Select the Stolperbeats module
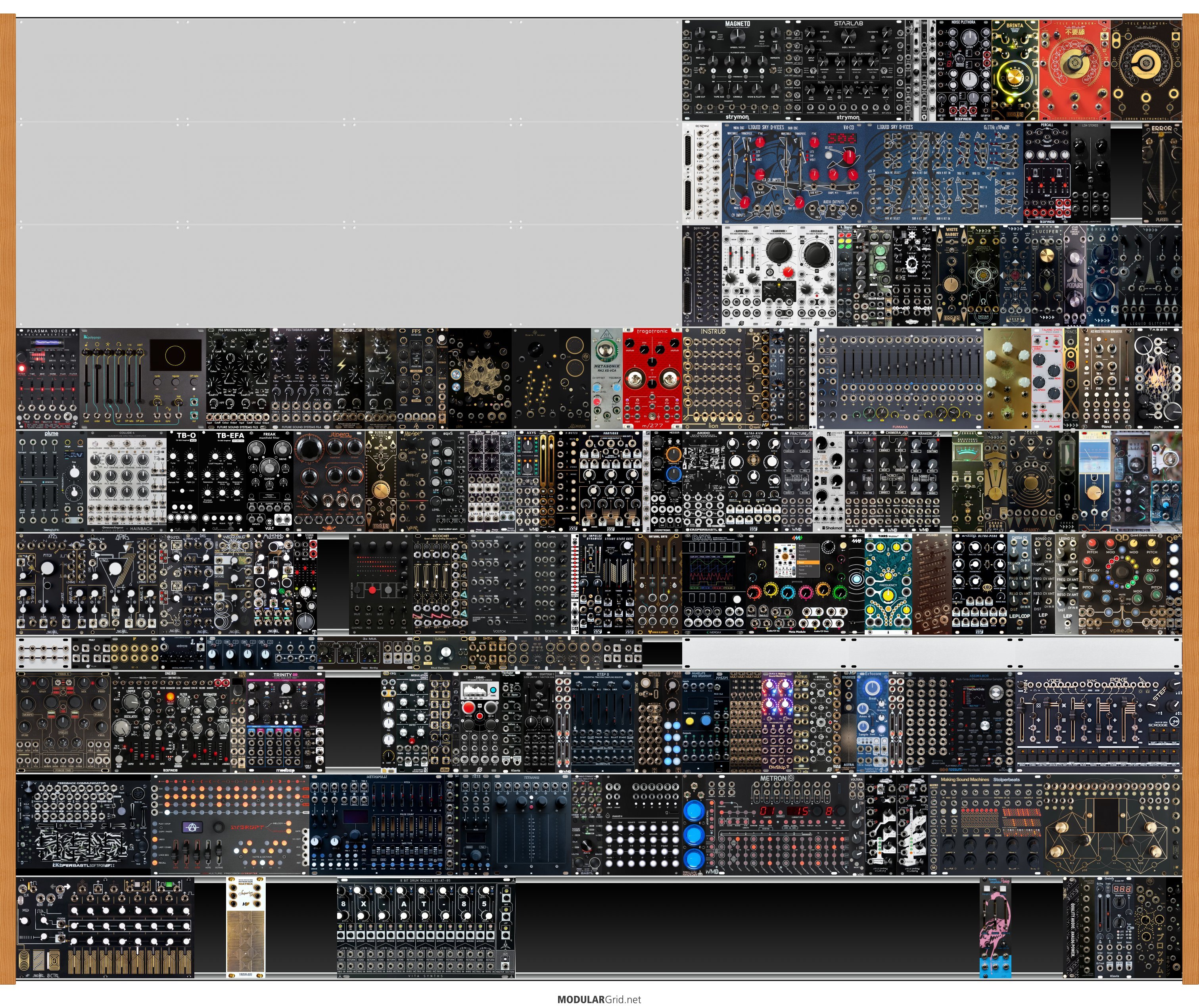The image size is (1199, 1008). tap(987, 825)
